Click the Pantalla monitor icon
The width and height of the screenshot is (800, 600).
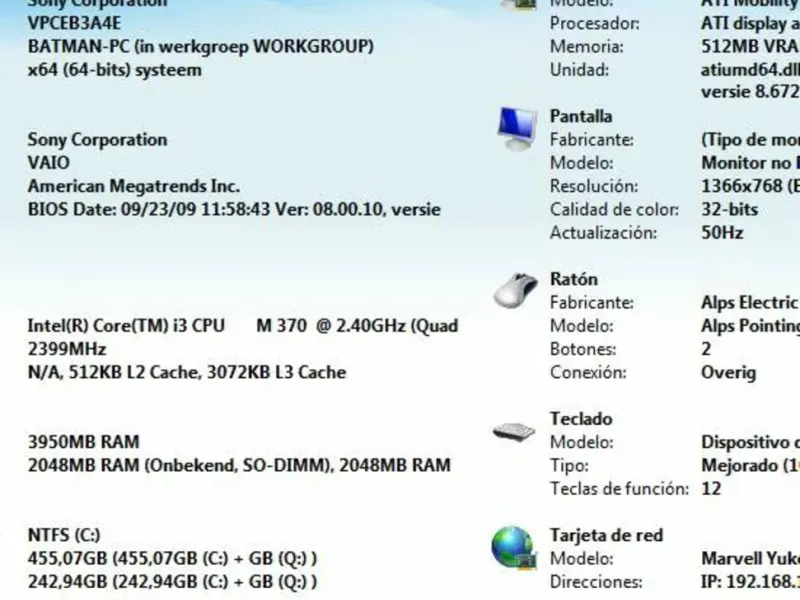[517, 129]
